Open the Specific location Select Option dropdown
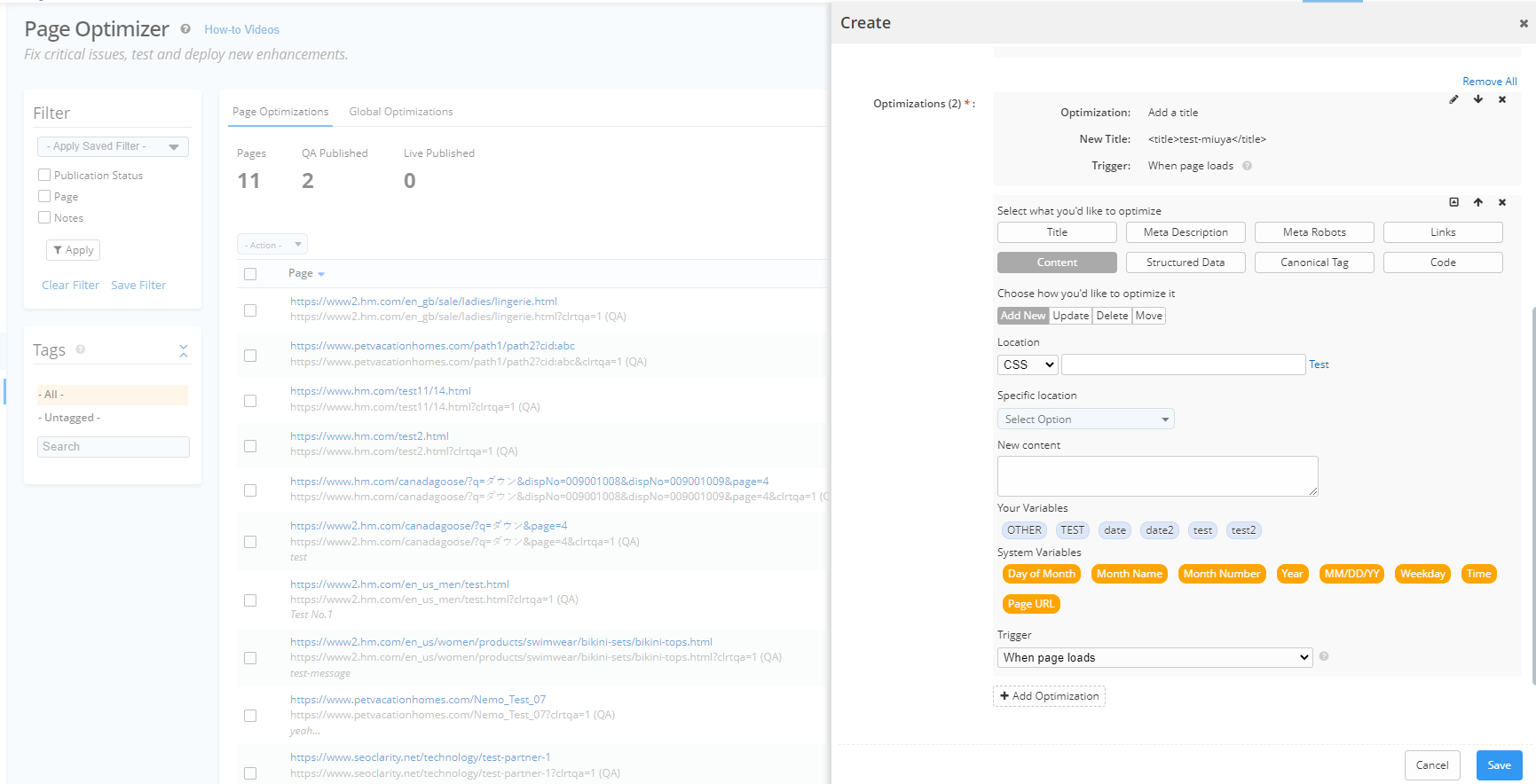This screenshot has height=784, width=1536. [x=1085, y=419]
